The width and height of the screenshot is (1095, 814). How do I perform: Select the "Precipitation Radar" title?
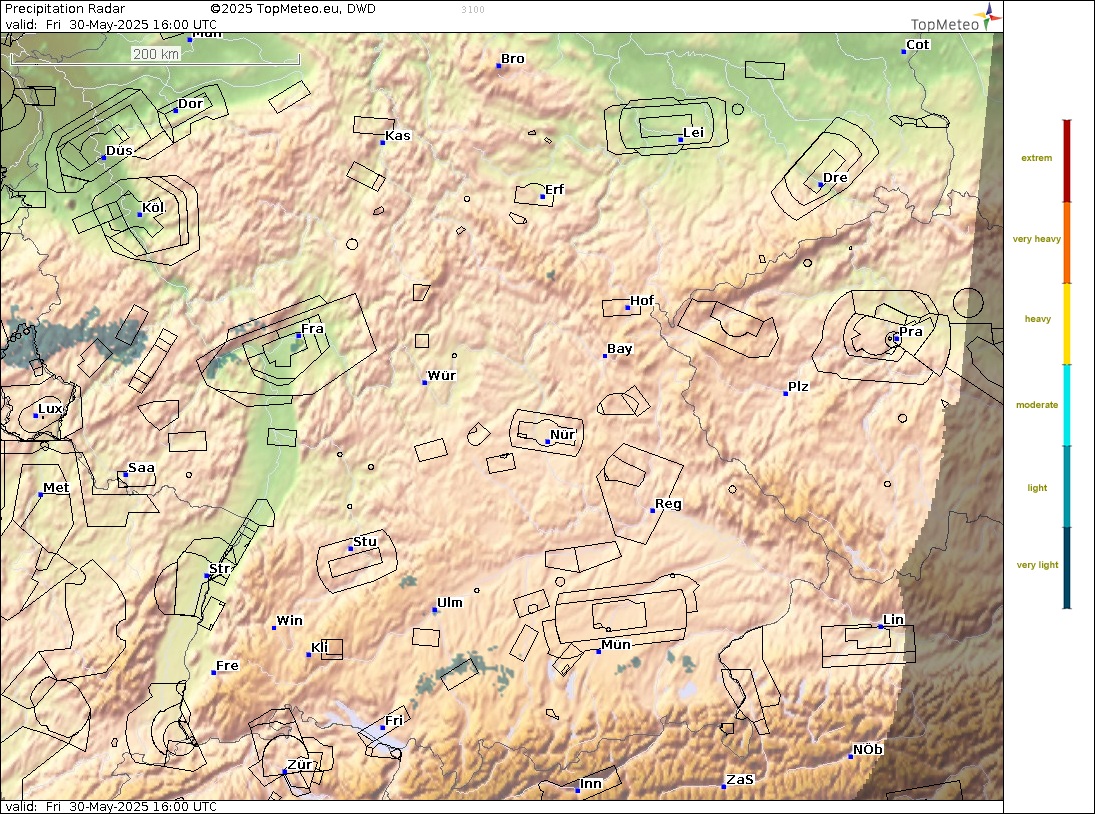(x=65, y=9)
